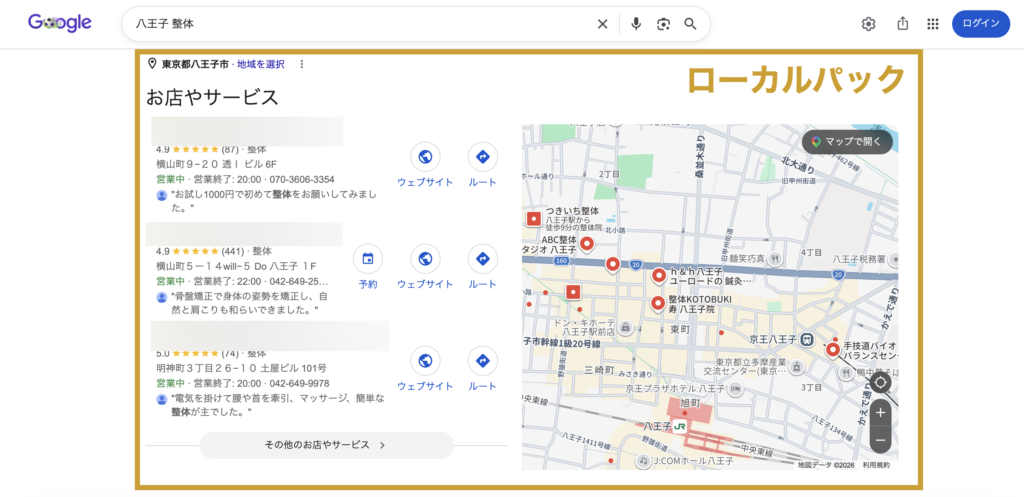
Task: Select the h＆h八王子 map pin
Action: 658,276
